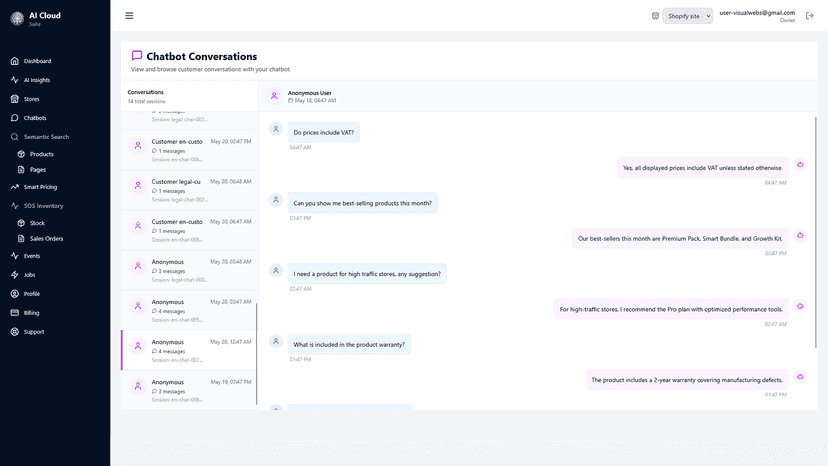Open Products under Semantic Search
Screen dimensions: 828x466
[41, 154]
